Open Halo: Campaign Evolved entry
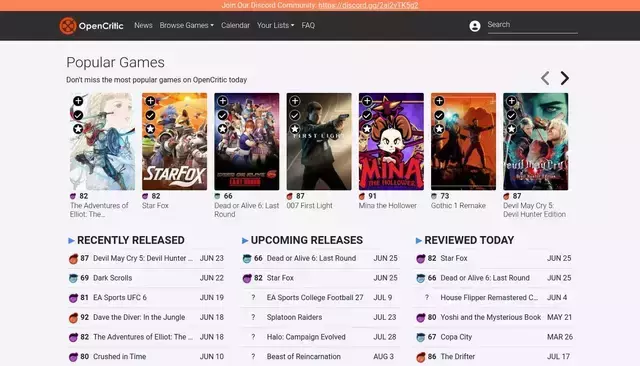This screenshot has width=640, height=366. (x=306, y=337)
